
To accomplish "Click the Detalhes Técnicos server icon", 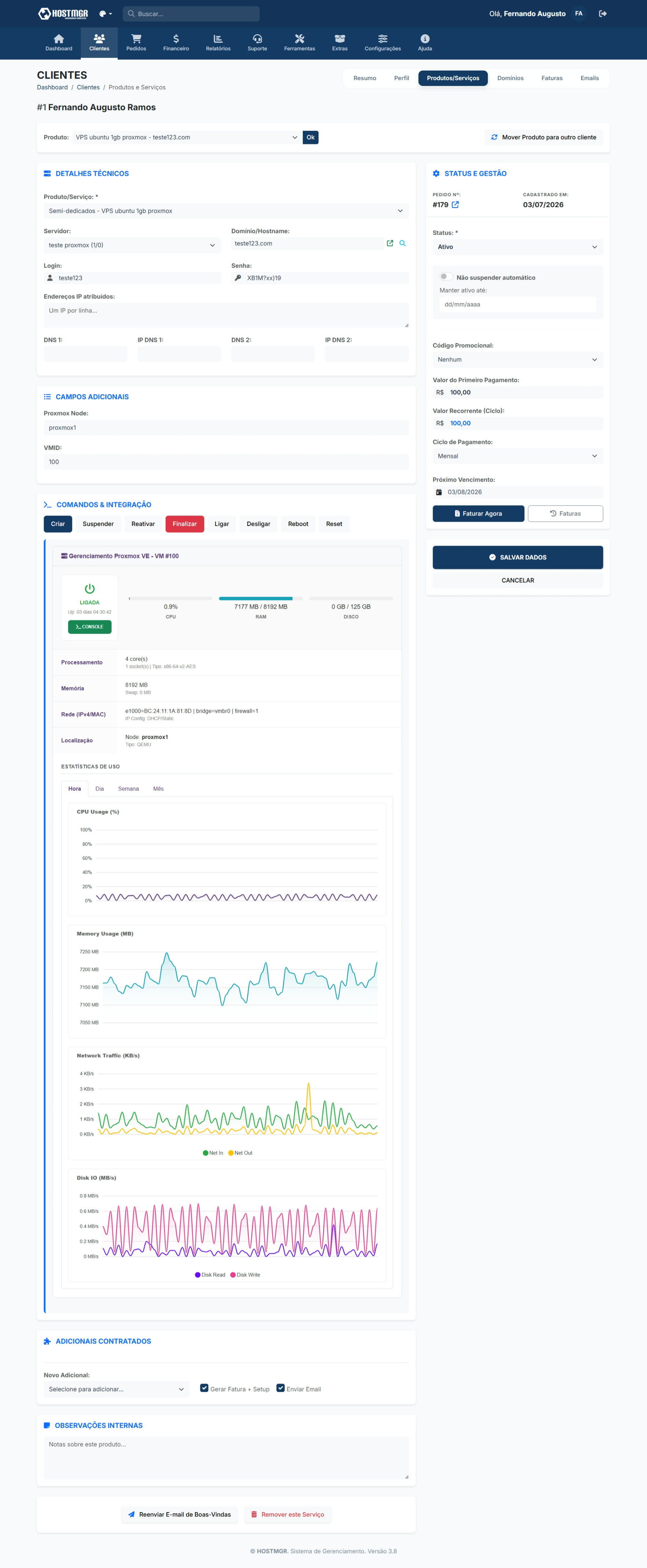I will (x=47, y=173).
